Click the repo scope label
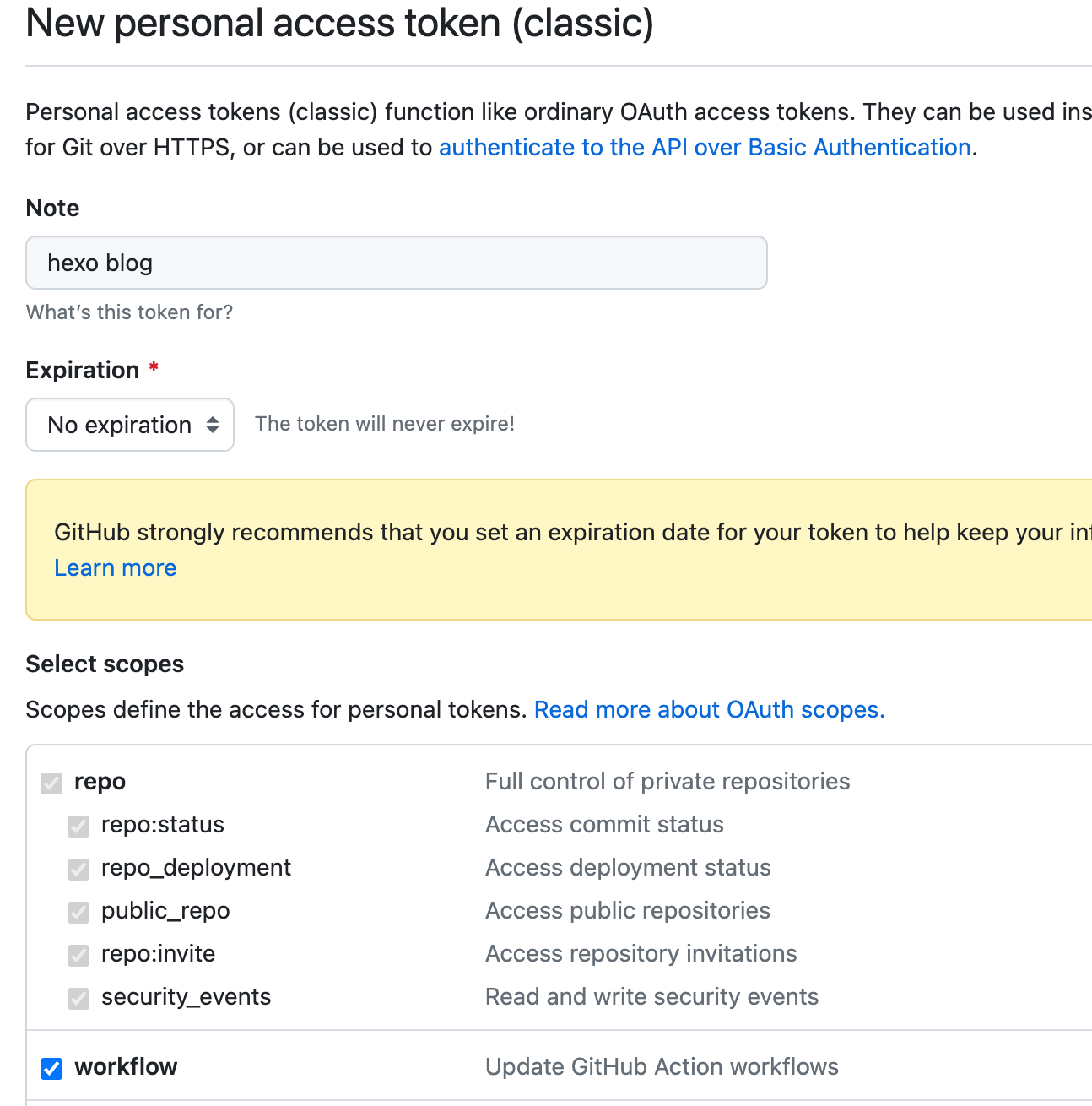Viewport: 1092px width, 1106px height. [x=100, y=782]
